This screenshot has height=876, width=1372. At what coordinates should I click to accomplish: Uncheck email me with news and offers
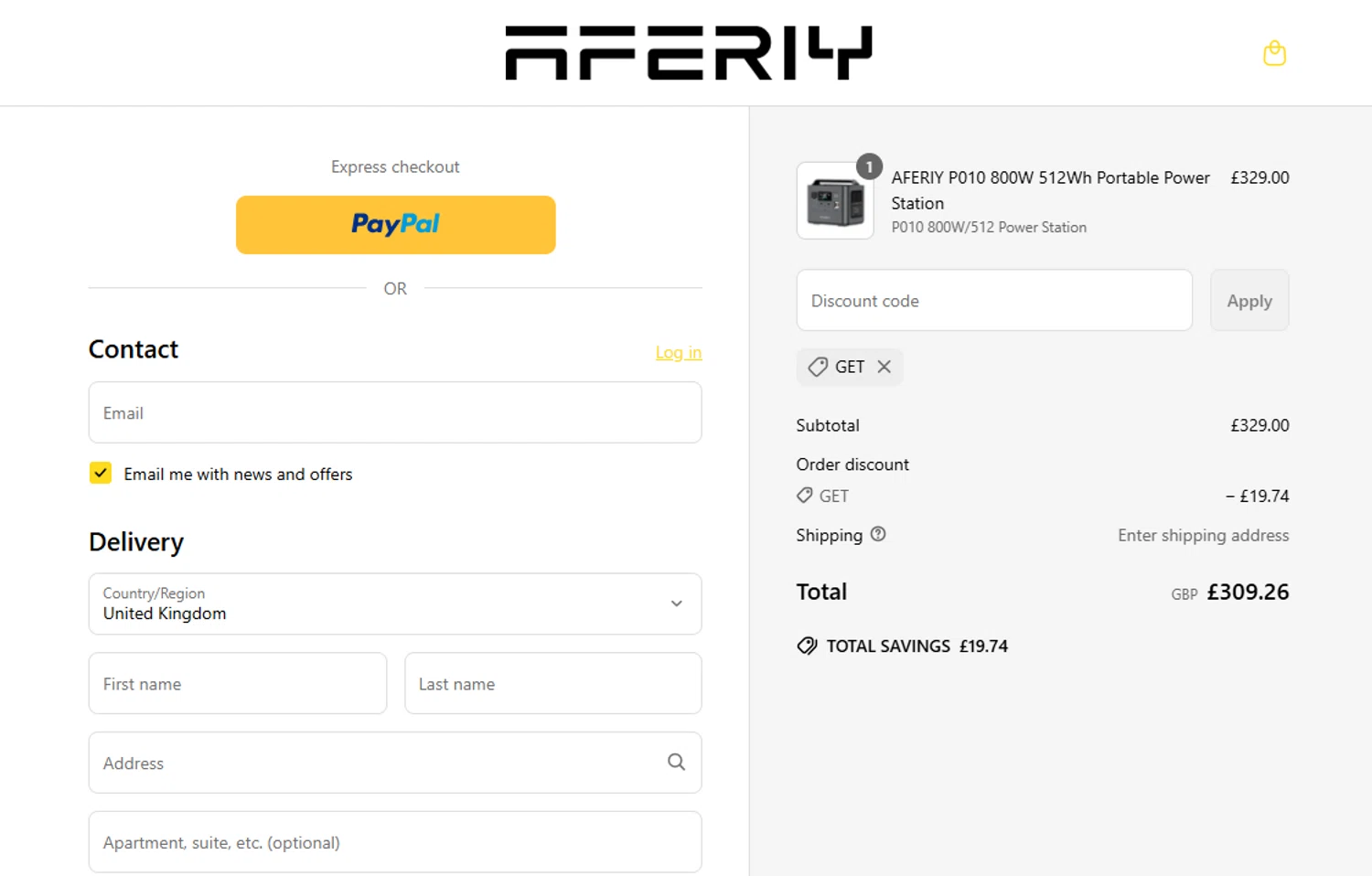point(101,473)
